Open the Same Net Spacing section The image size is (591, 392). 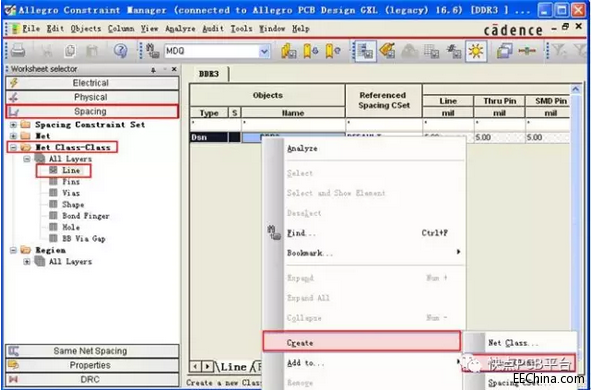coord(92,351)
